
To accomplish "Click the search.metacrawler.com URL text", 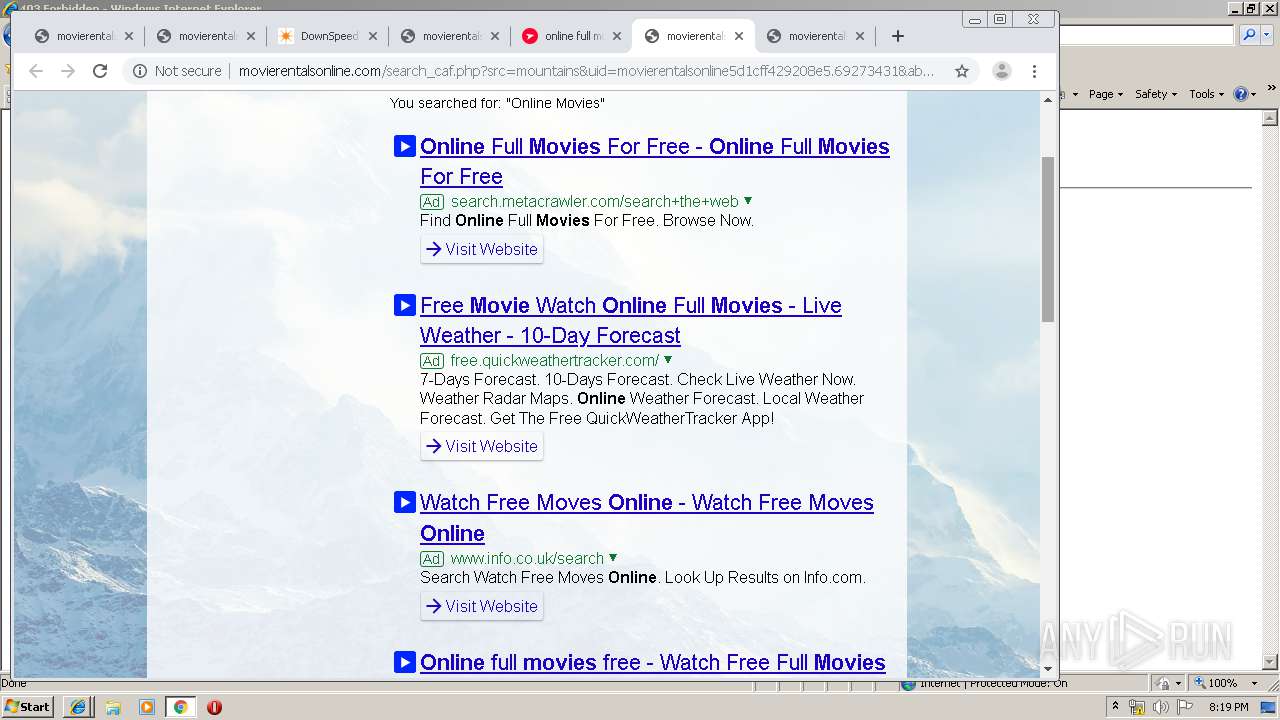I will click(x=595, y=201).
